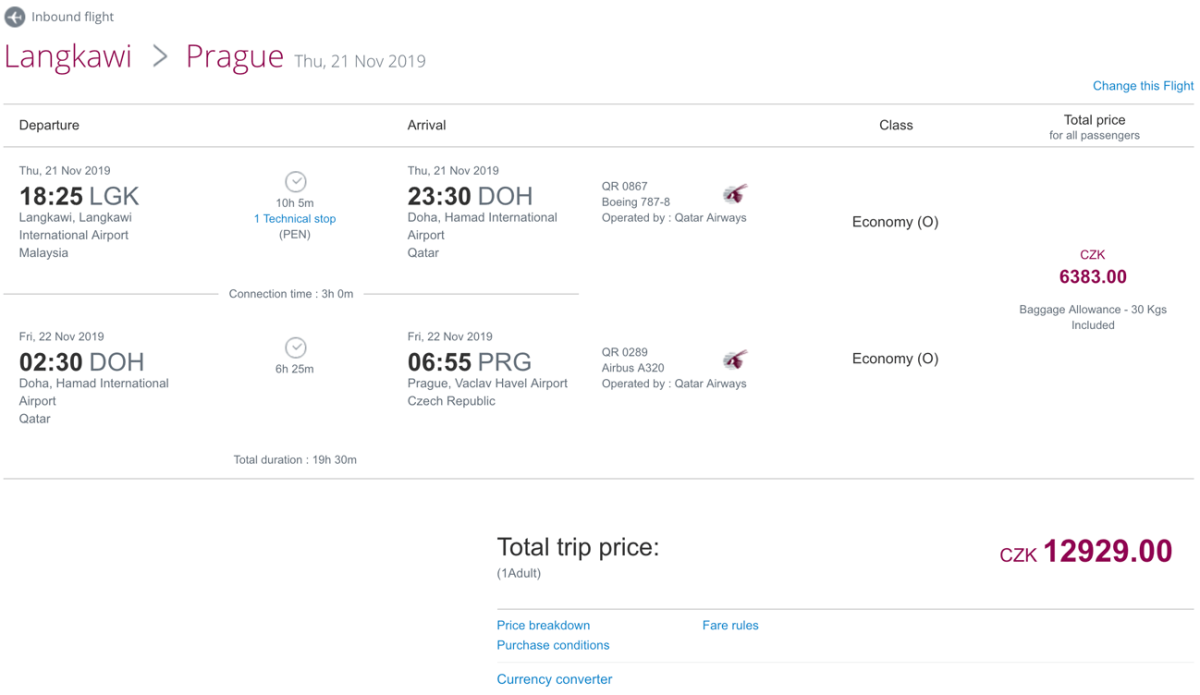View the Purchase conditions link
The width and height of the screenshot is (1200, 695).
(553, 645)
